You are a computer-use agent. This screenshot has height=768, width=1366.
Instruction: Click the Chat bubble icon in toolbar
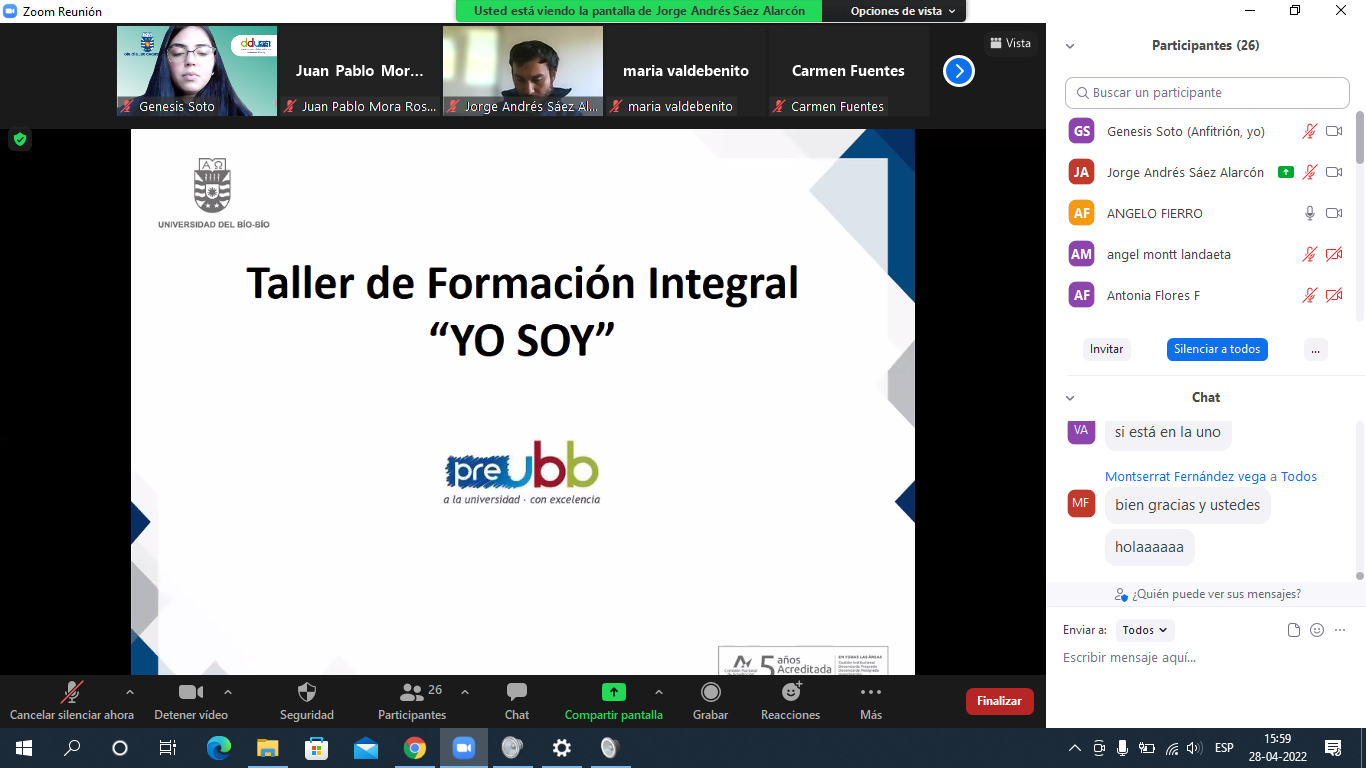tap(517, 692)
